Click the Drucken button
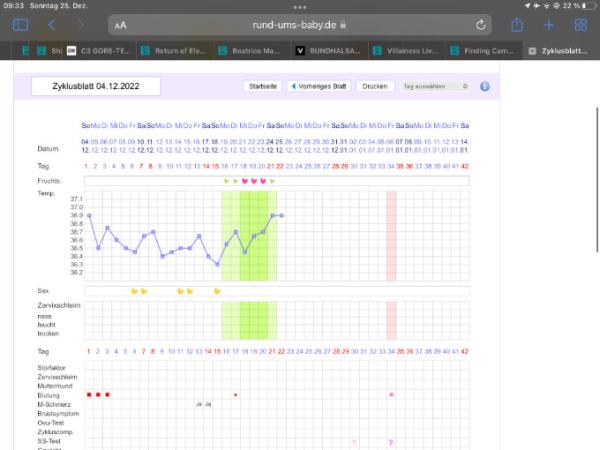 point(375,86)
